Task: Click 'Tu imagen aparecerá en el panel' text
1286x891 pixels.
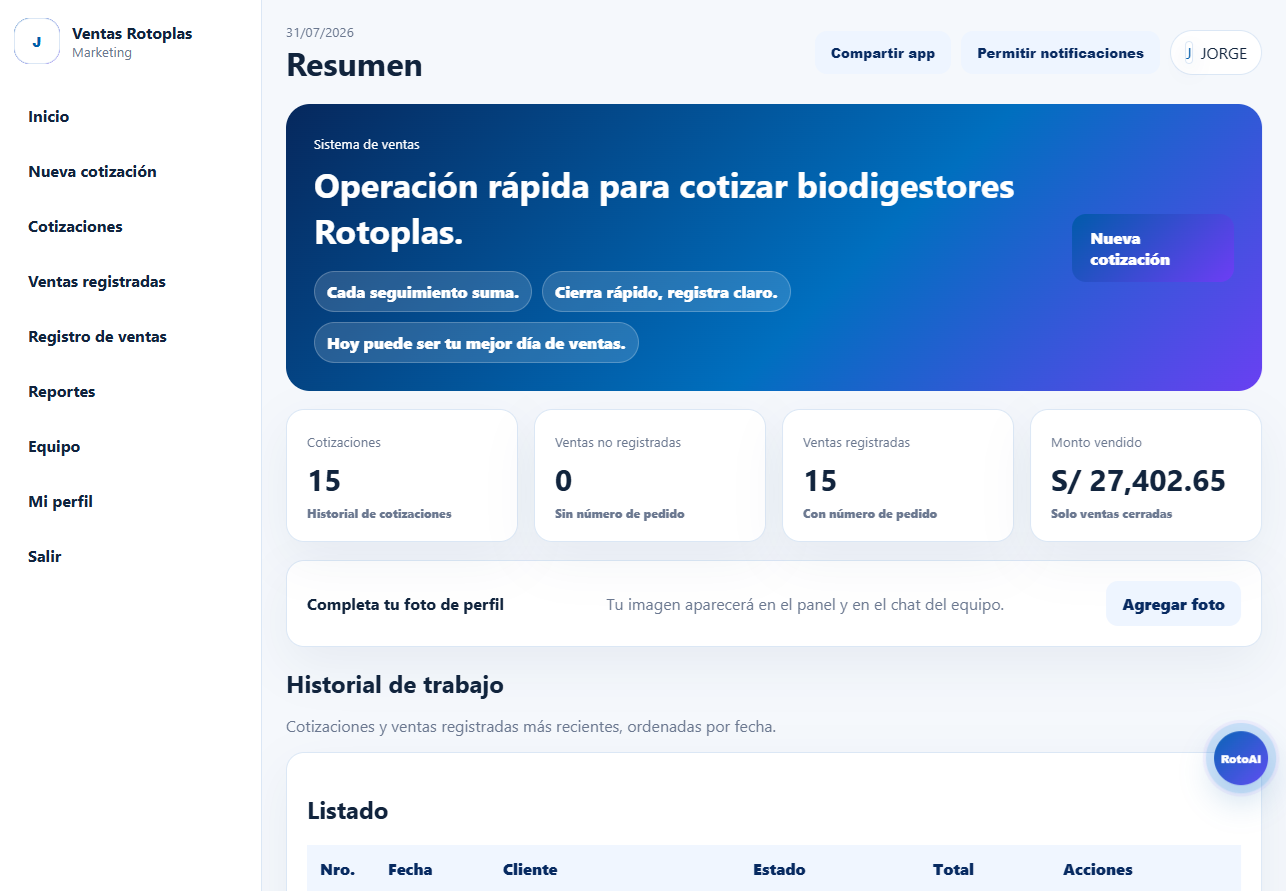Action: pos(805,605)
